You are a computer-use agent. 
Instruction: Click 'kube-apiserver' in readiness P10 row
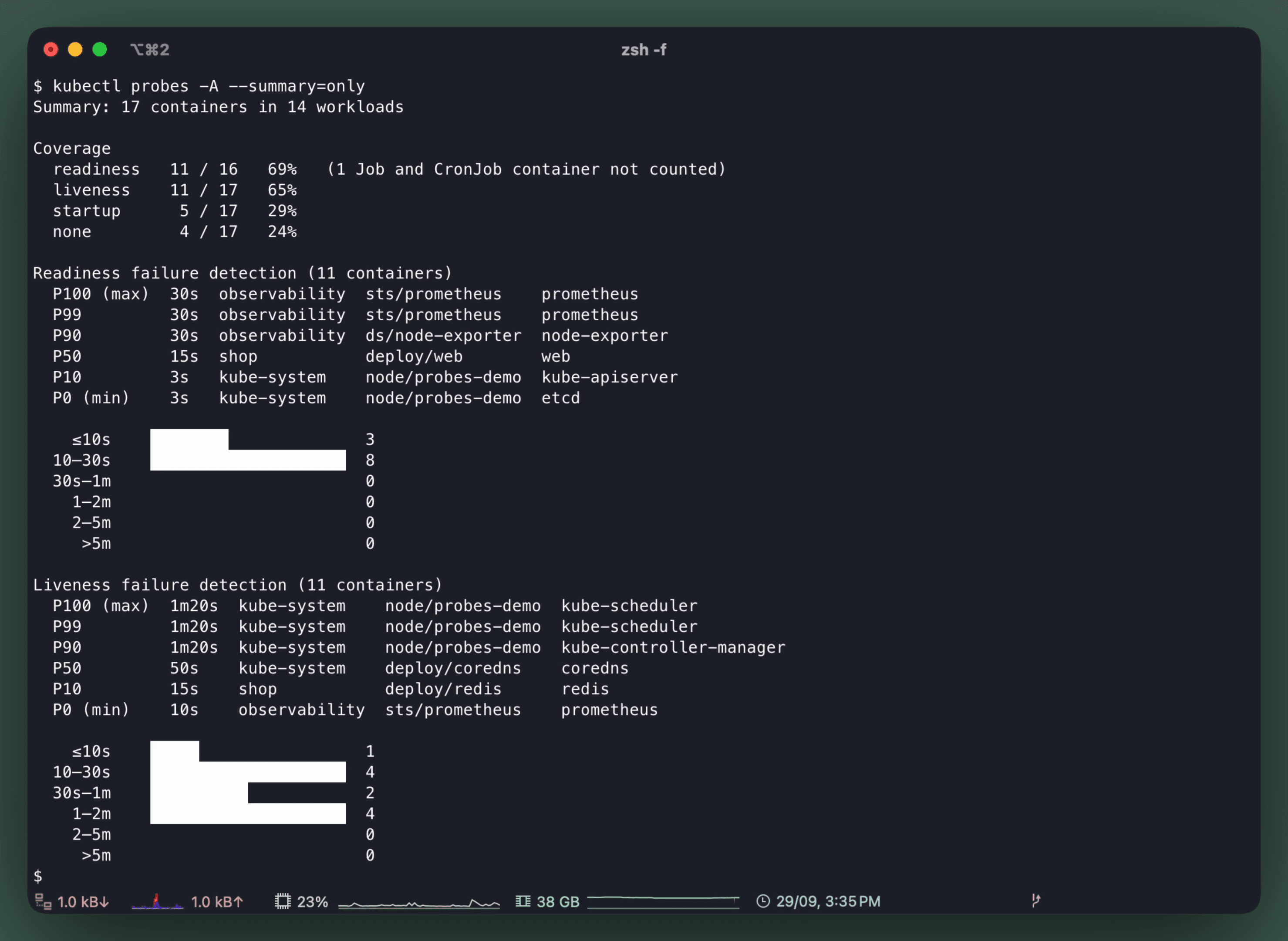pyautogui.click(x=610, y=377)
